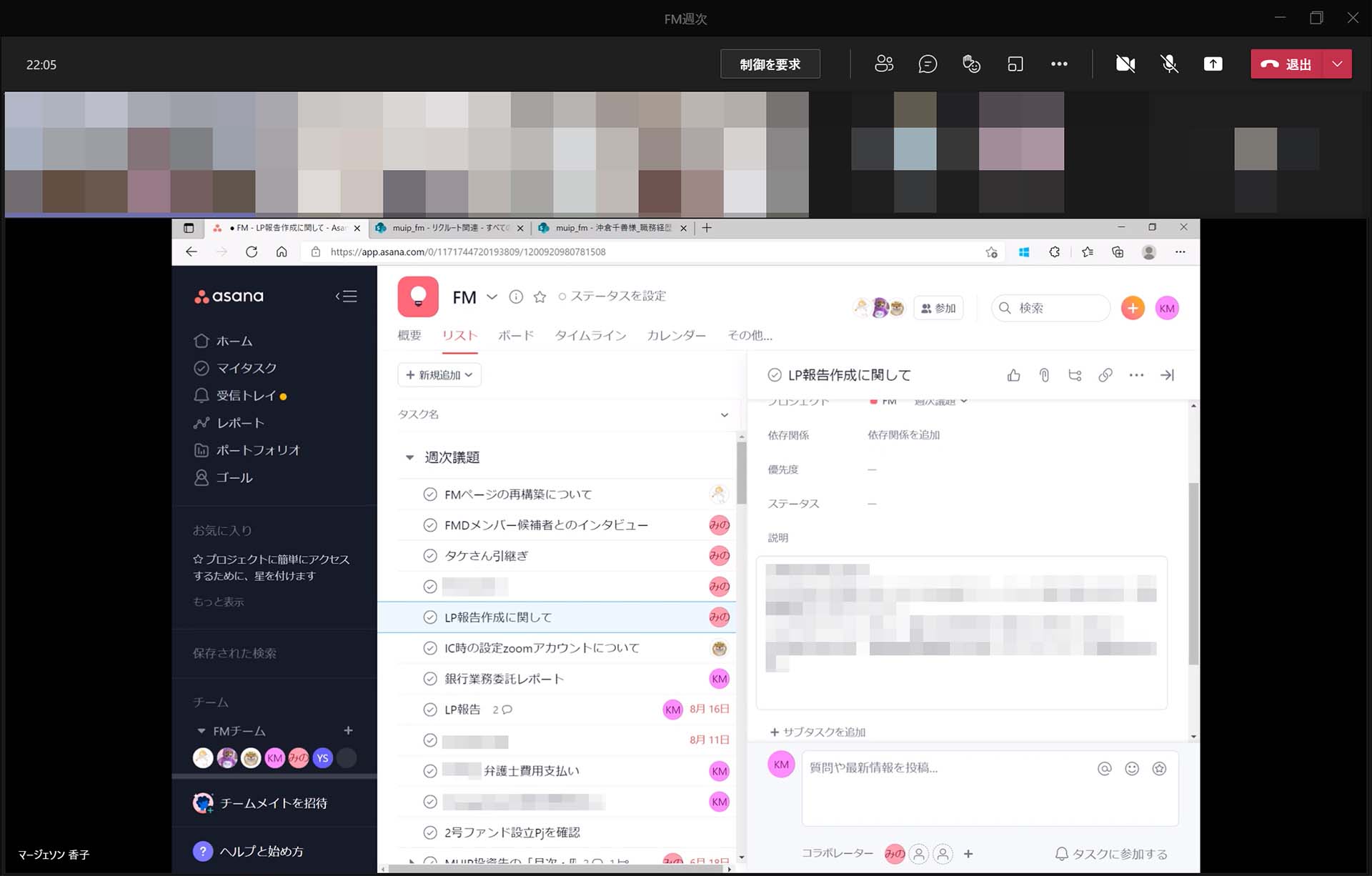Complete task FMDメンバー候補者とのインタビュー
Image resolution: width=1372 pixels, height=876 pixels.
(x=429, y=525)
